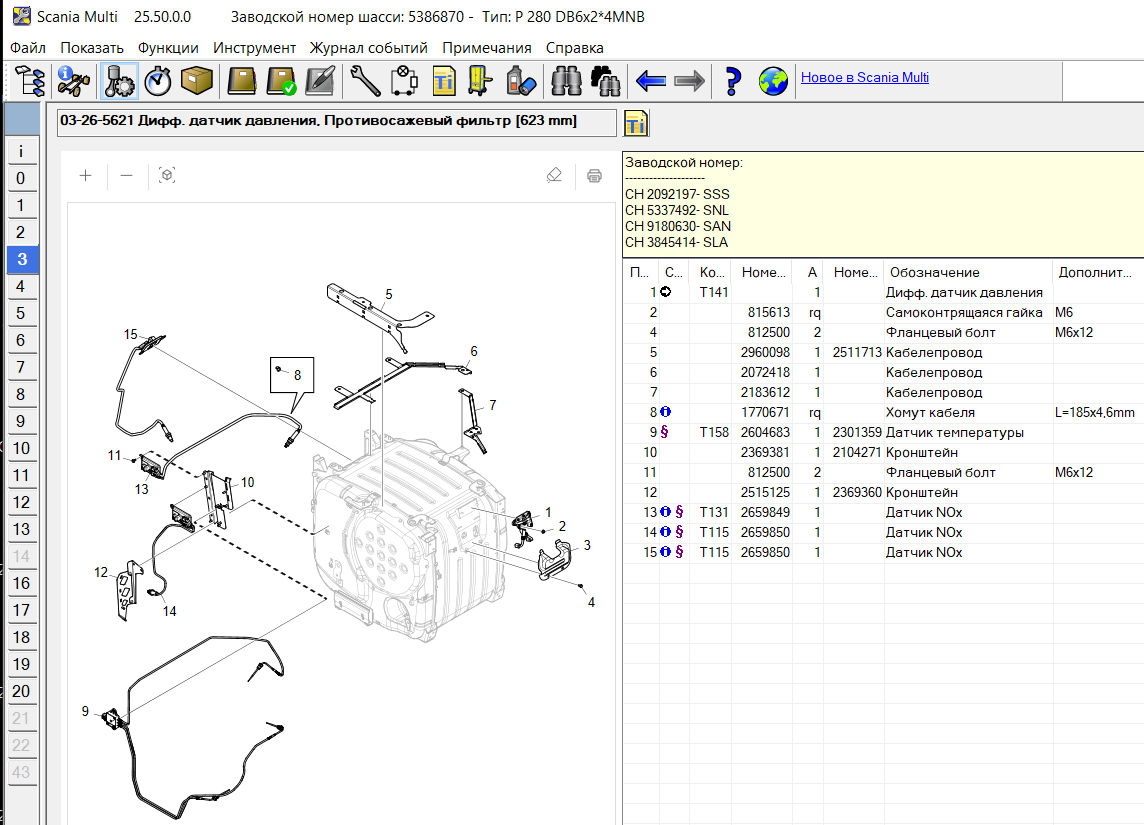Screen dimensions: 1144x825
Task: Select part number 2960098
Action: pyautogui.click(x=765, y=352)
